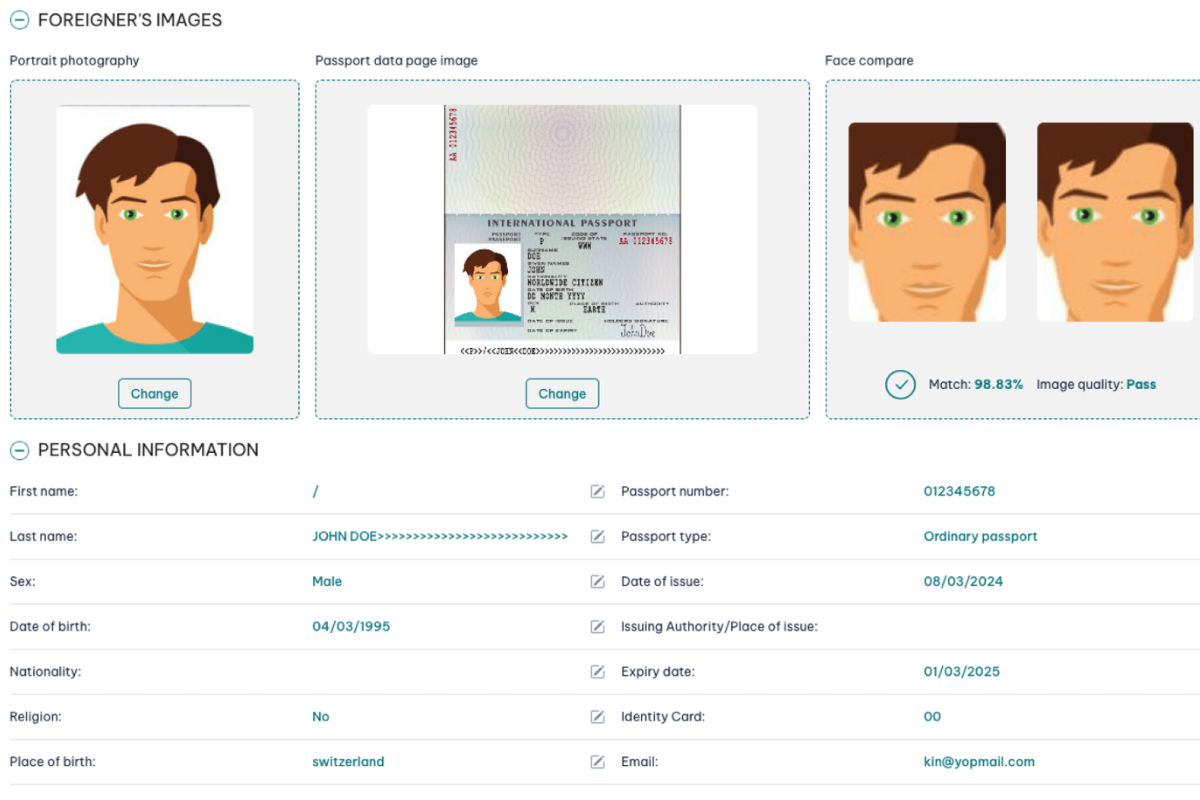This screenshot has height=800, width=1200.
Task: Edit the First name field
Action: [x=598, y=492]
